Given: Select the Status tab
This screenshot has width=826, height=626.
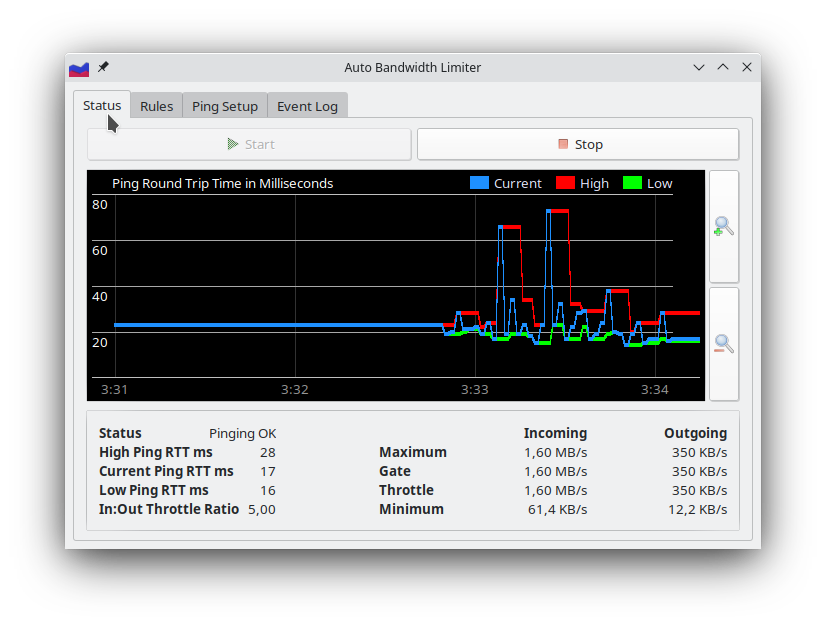Looking at the screenshot, I should (x=101, y=104).
